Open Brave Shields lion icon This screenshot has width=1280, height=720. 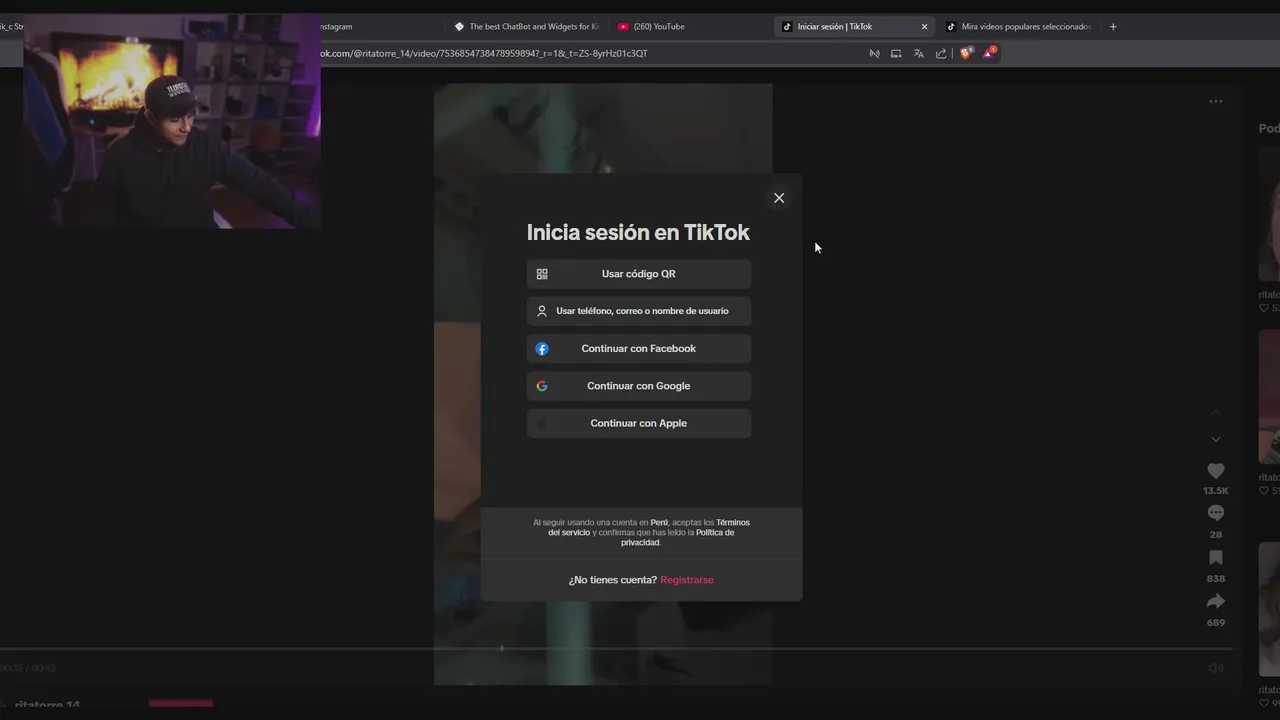coord(965,54)
